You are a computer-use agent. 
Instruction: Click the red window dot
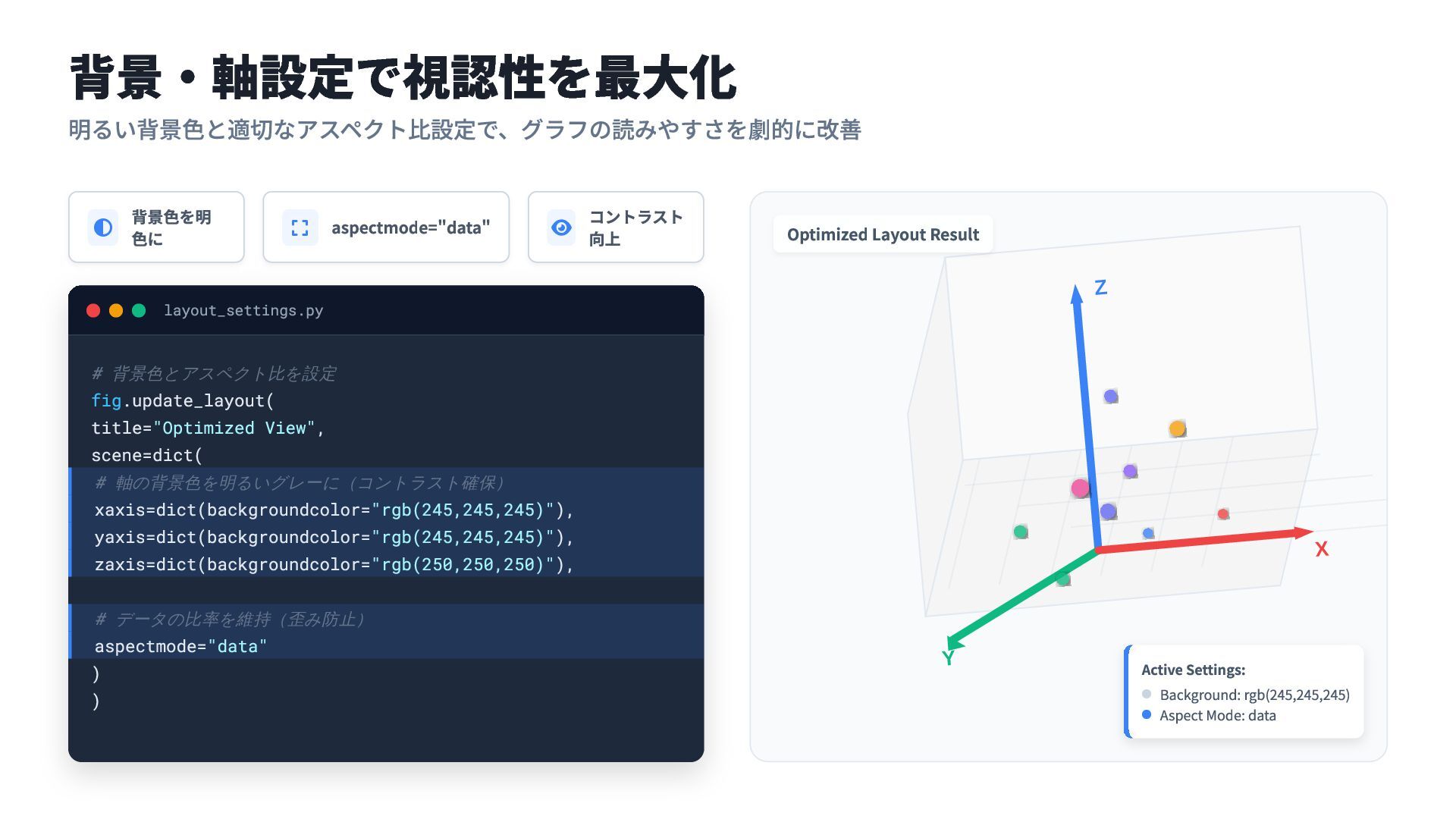pyautogui.click(x=93, y=310)
